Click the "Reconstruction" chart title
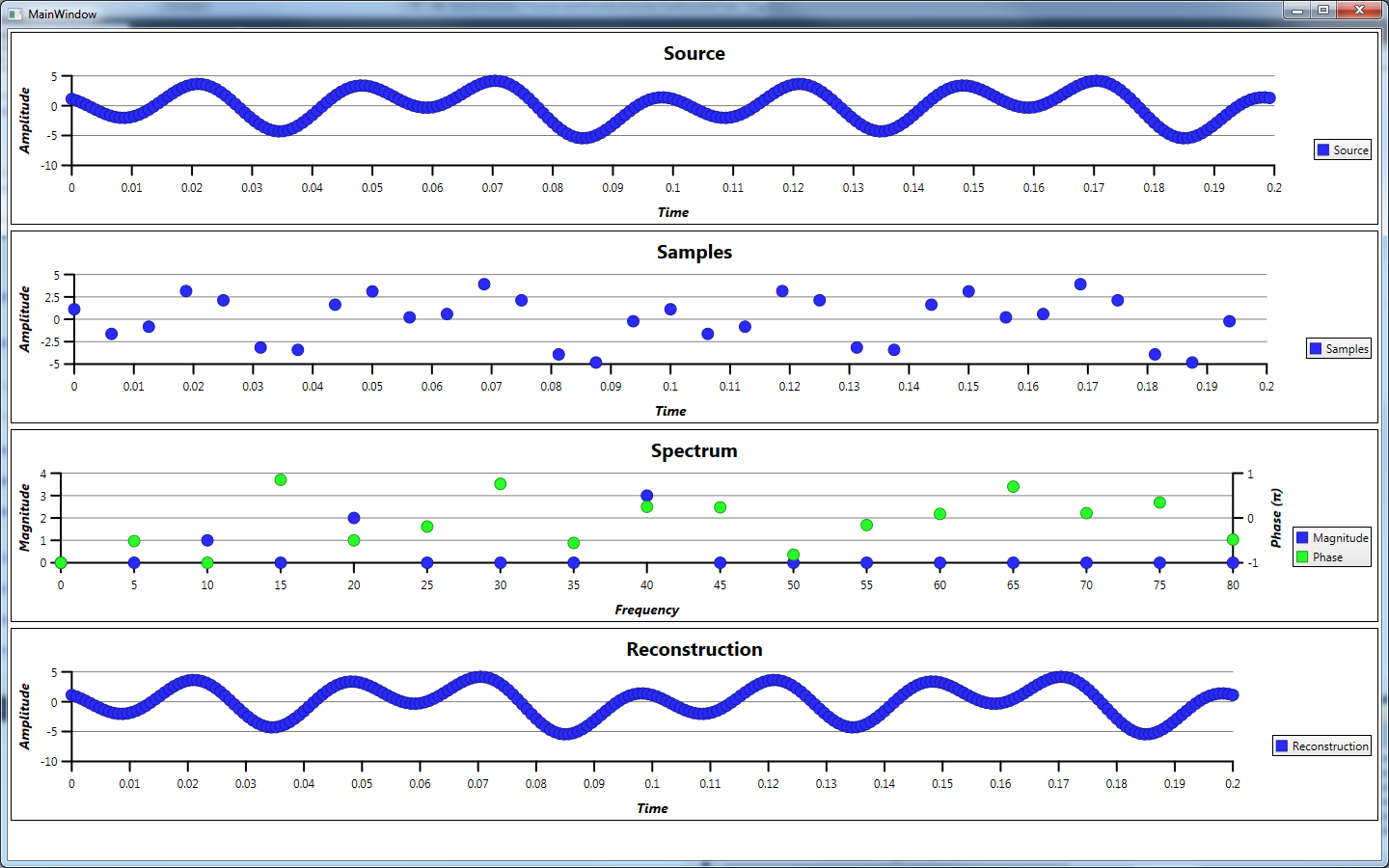1389x868 pixels. [x=694, y=650]
